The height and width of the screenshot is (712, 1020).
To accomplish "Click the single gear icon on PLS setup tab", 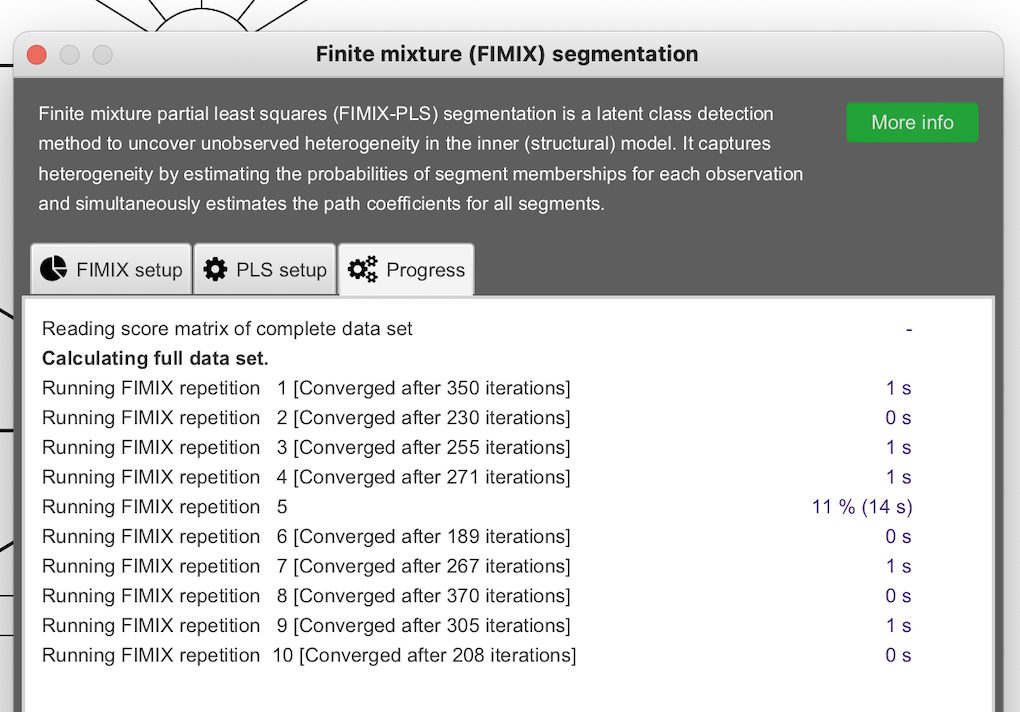I will pyautogui.click(x=215, y=270).
